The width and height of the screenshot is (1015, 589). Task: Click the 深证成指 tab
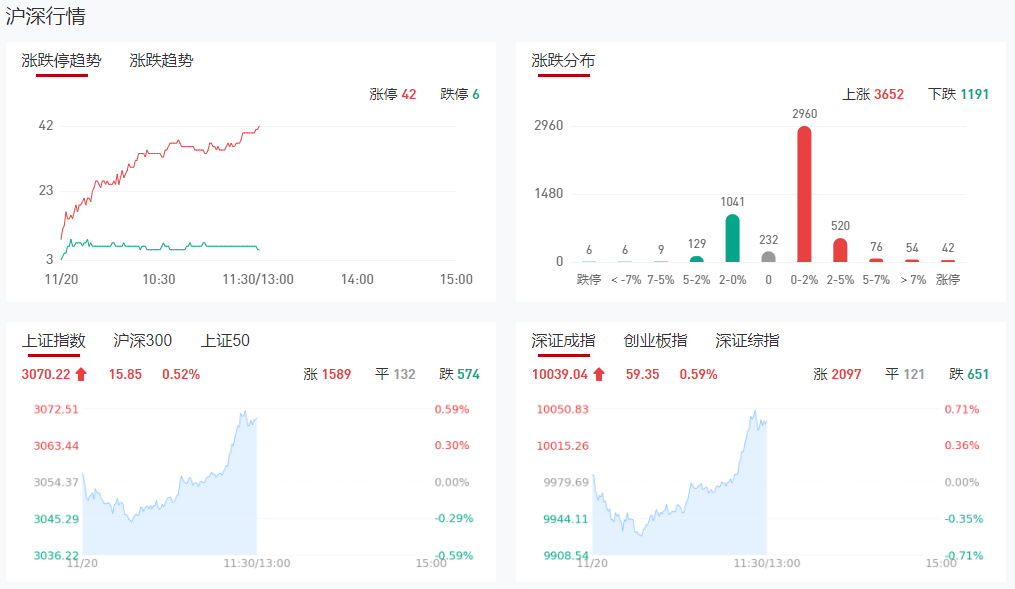coord(563,341)
